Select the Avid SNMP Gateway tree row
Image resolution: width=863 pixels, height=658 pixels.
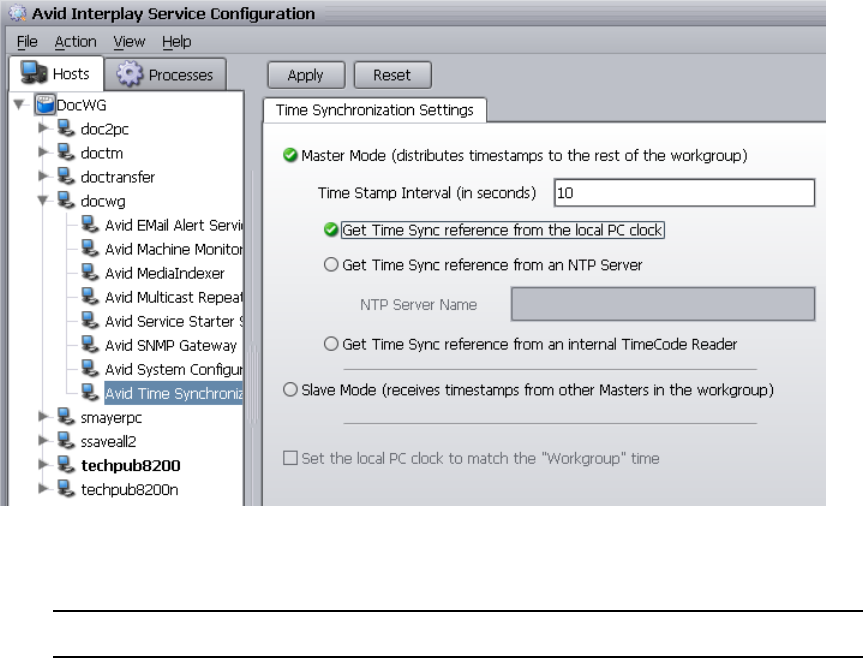pyautogui.click(x=171, y=346)
